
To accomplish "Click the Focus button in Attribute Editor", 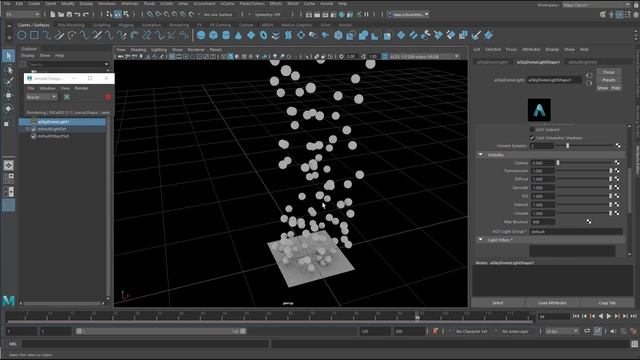I will (609, 72).
